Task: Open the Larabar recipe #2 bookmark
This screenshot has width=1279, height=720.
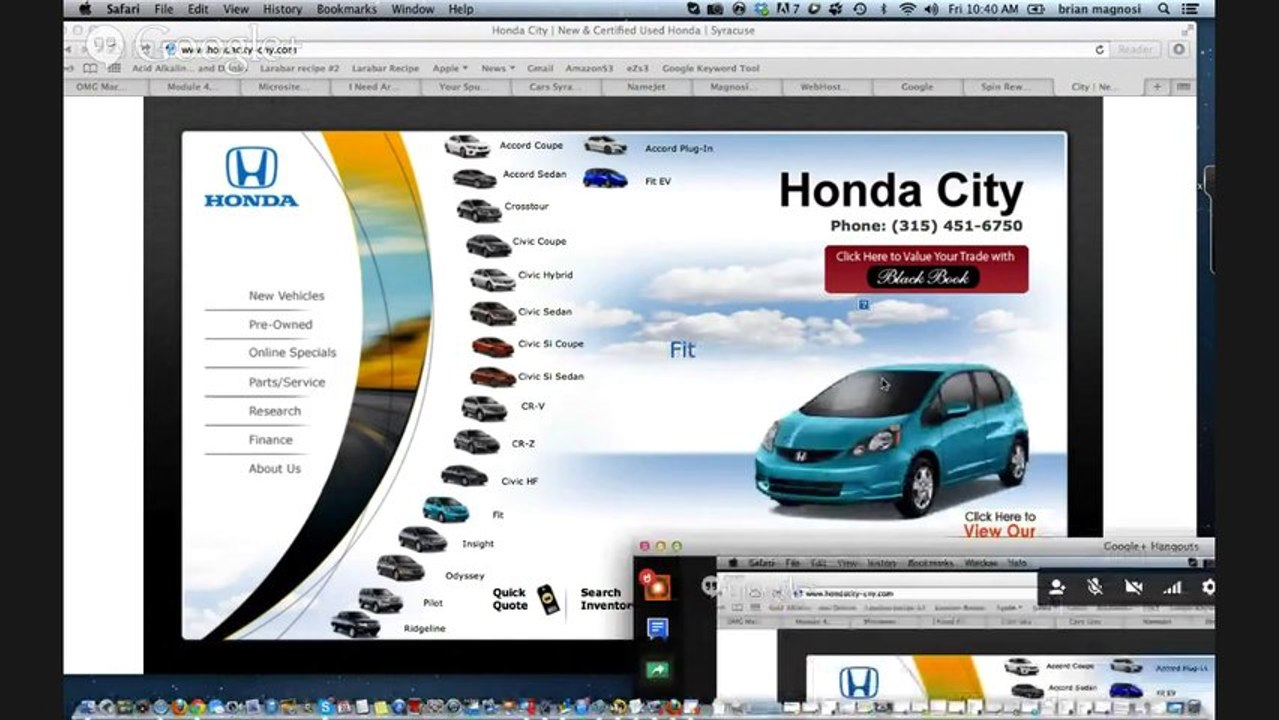Action: 300,68
